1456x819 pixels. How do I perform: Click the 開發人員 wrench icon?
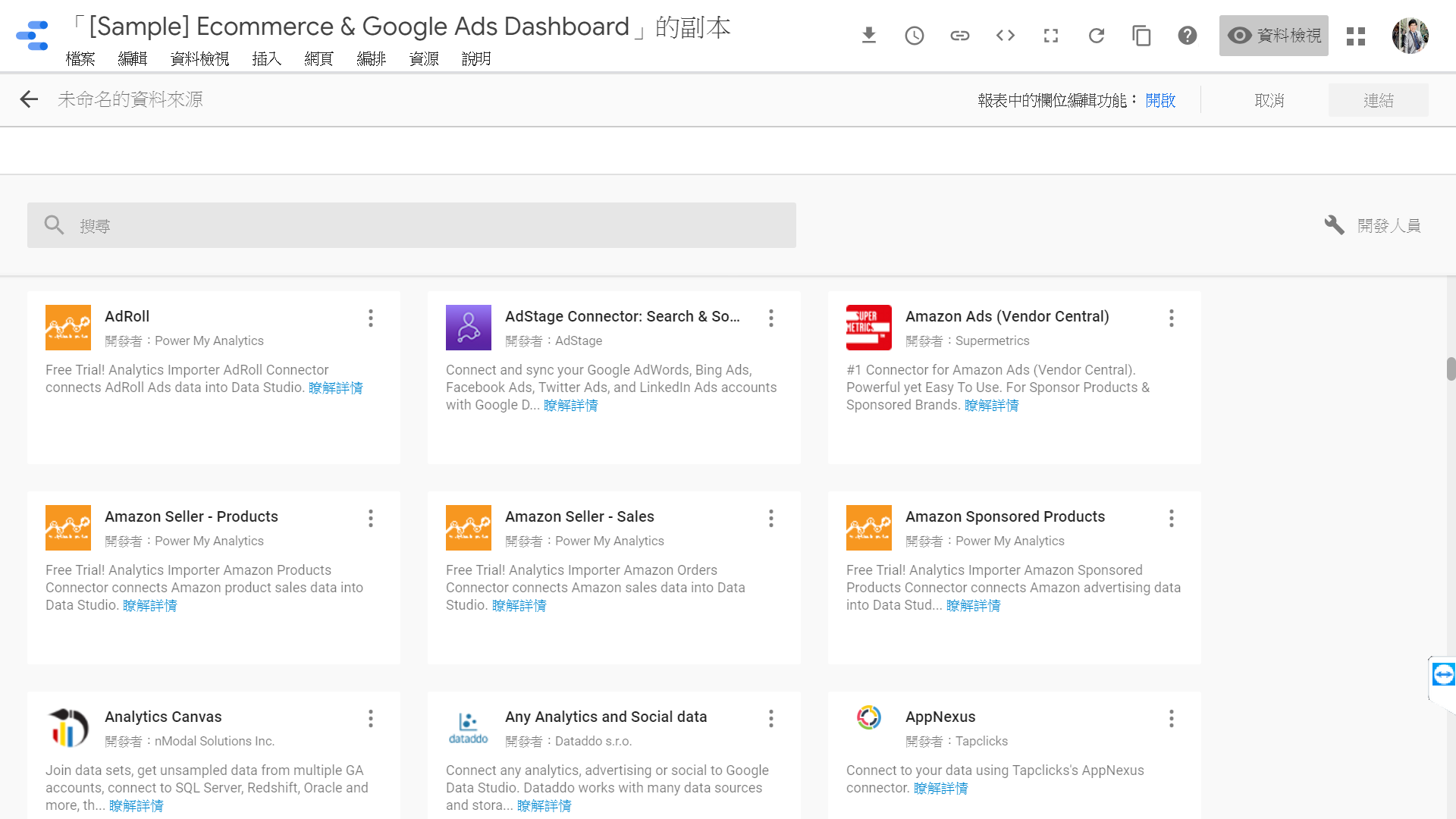(1335, 224)
